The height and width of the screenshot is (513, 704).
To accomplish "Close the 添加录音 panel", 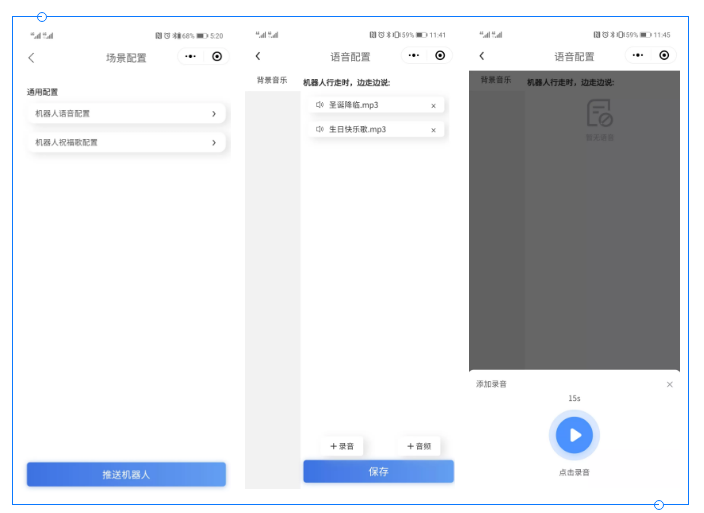I will (669, 385).
